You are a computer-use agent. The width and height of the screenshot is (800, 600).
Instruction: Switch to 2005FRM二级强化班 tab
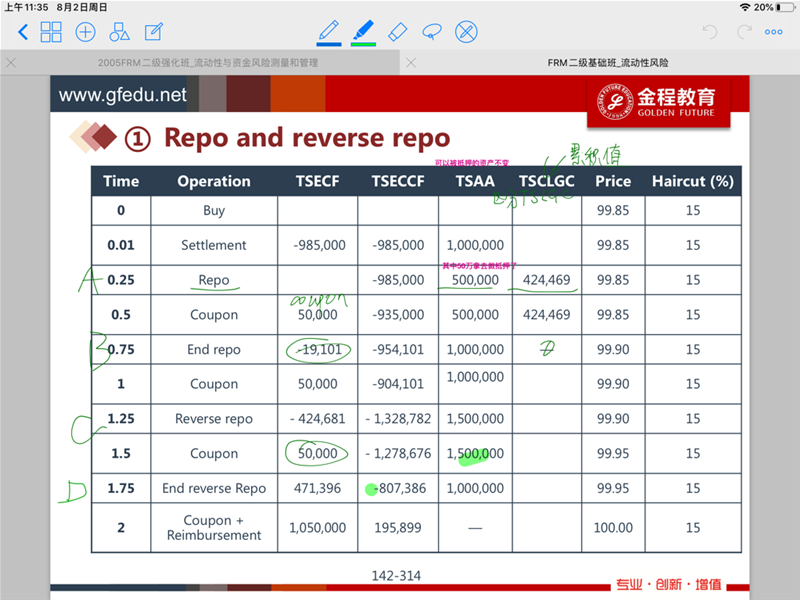point(208,62)
